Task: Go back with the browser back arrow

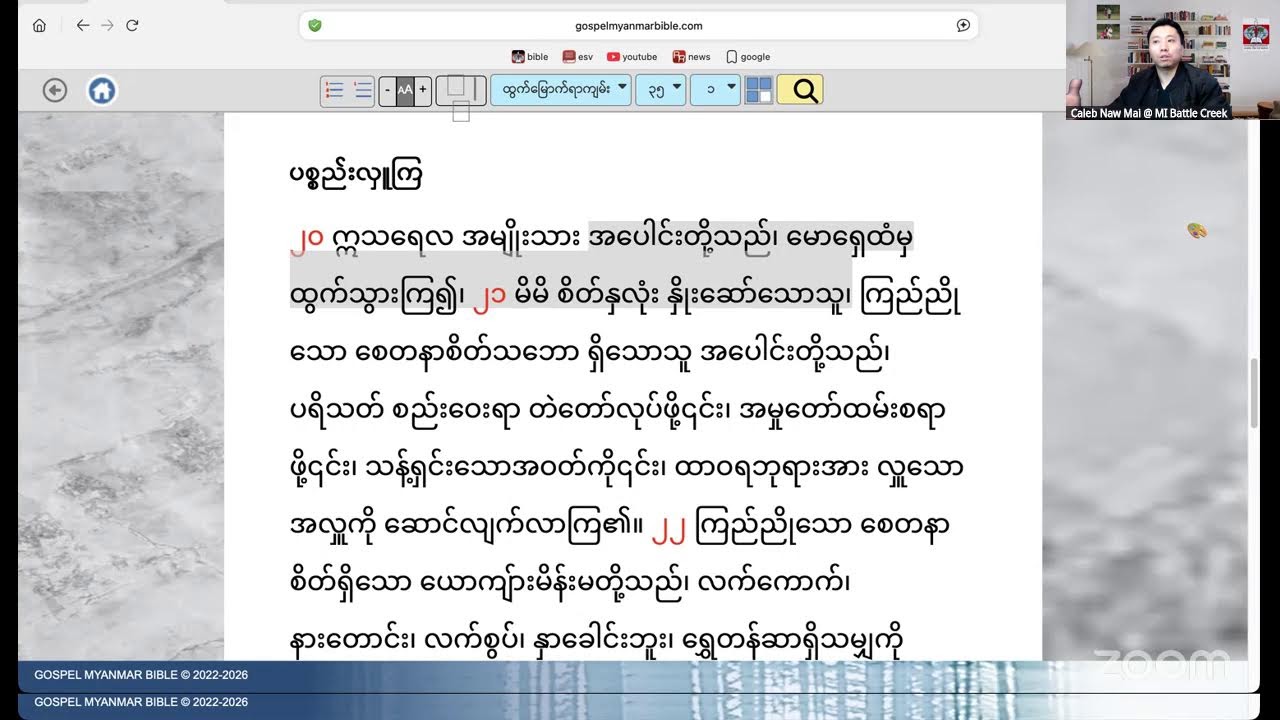Action: (x=83, y=25)
